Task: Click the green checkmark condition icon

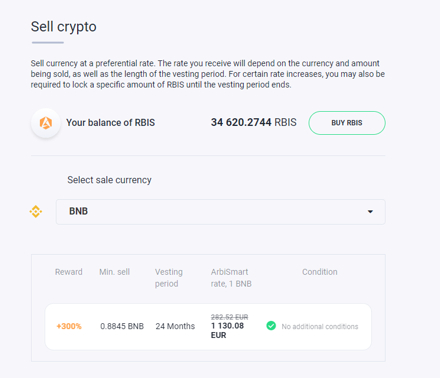Action: pyautogui.click(x=271, y=326)
